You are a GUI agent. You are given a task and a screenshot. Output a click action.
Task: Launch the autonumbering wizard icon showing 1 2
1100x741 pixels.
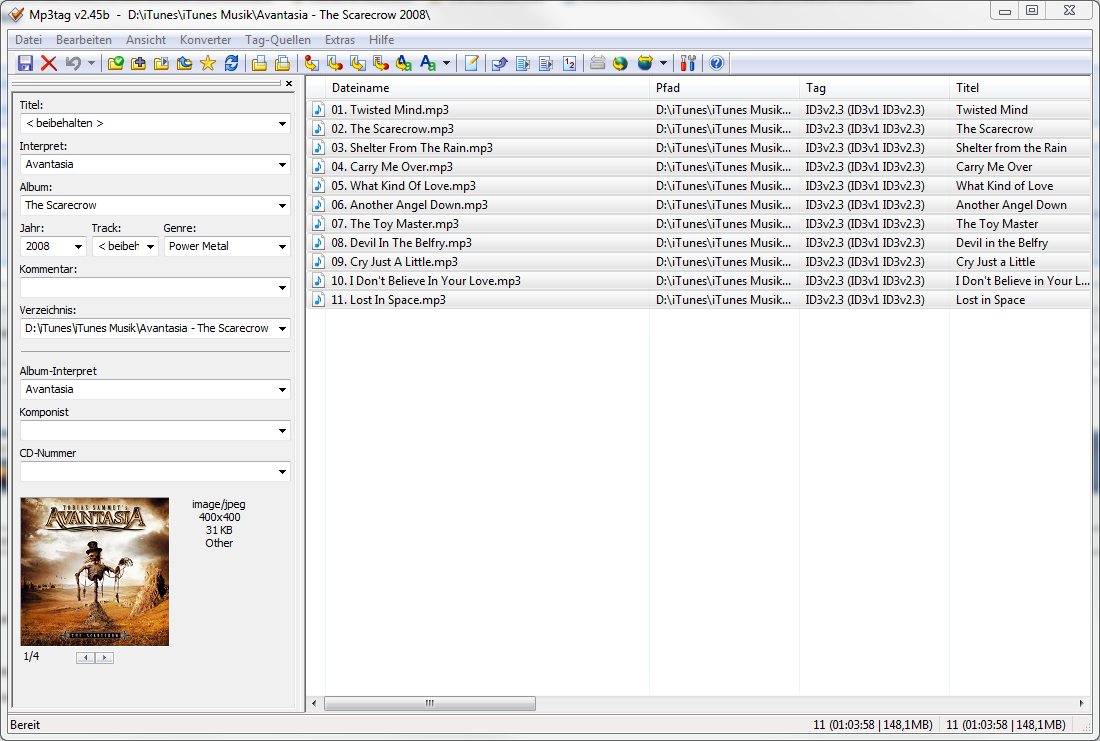coord(569,63)
